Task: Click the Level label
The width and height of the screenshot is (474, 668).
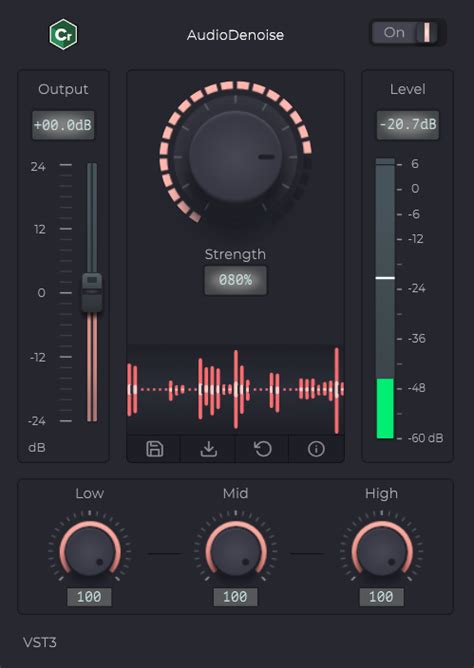Action: 408,89
